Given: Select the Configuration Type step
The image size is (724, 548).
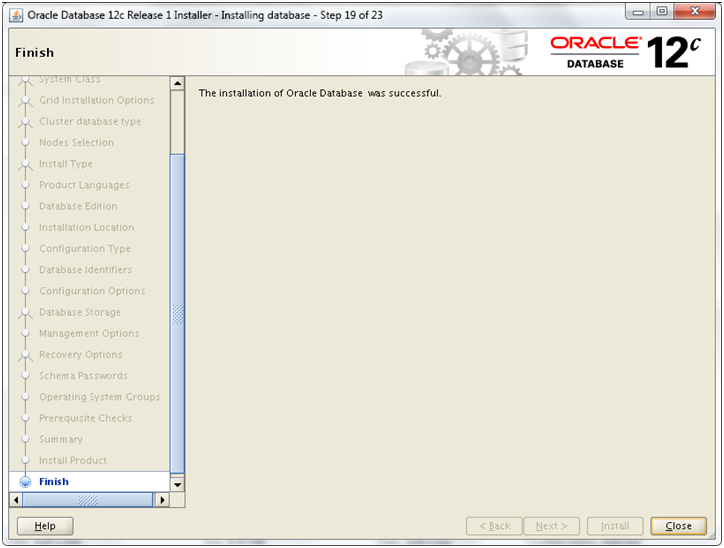Looking at the screenshot, I should coord(84,248).
